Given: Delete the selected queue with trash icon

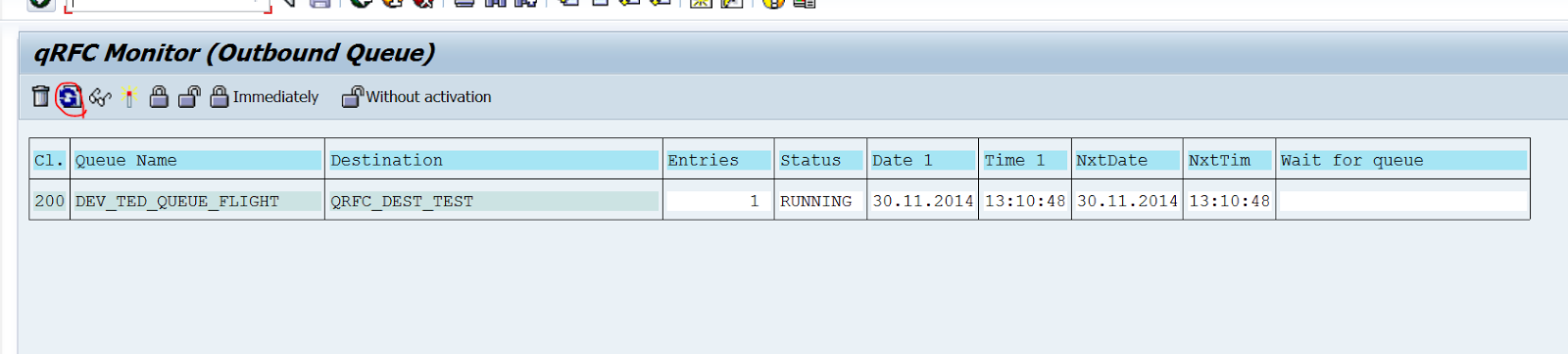Looking at the screenshot, I should 40,96.
